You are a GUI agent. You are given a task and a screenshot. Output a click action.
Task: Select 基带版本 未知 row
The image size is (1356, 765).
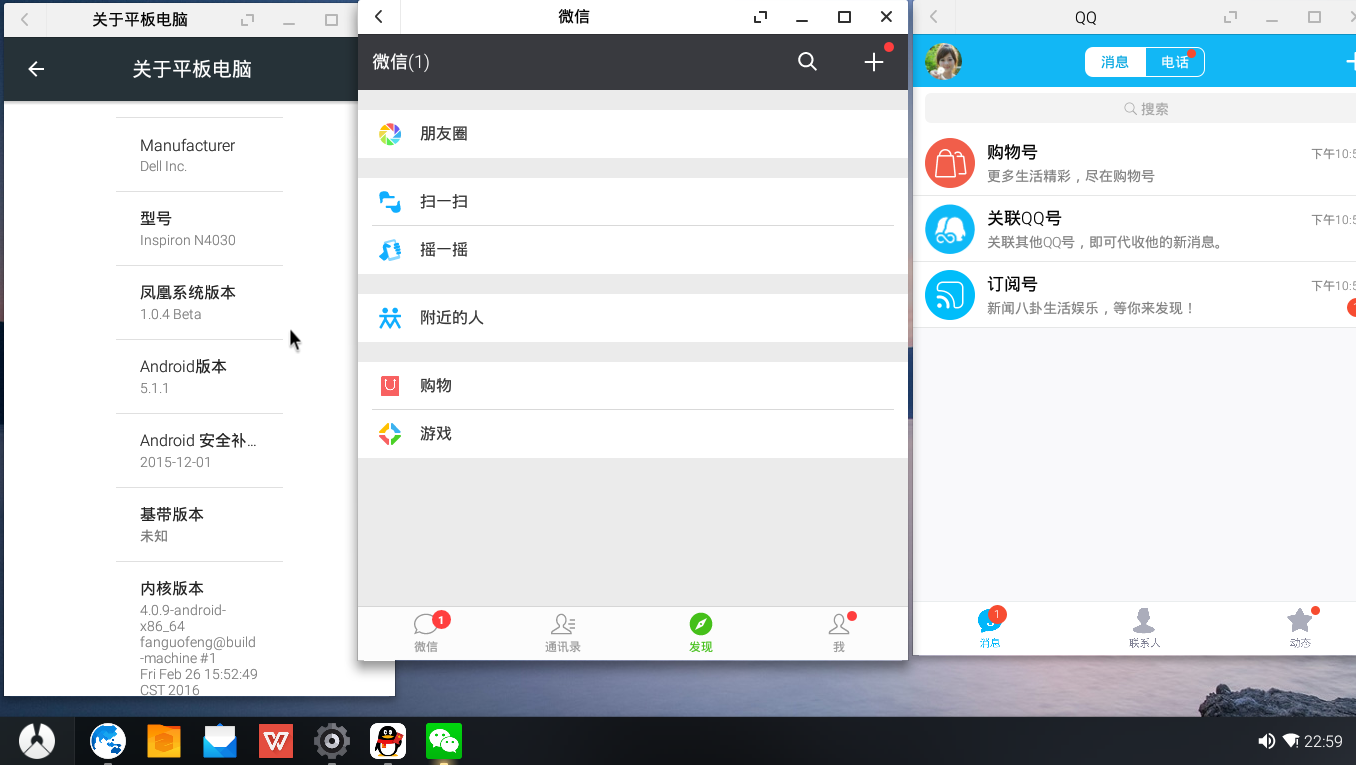point(199,525)
